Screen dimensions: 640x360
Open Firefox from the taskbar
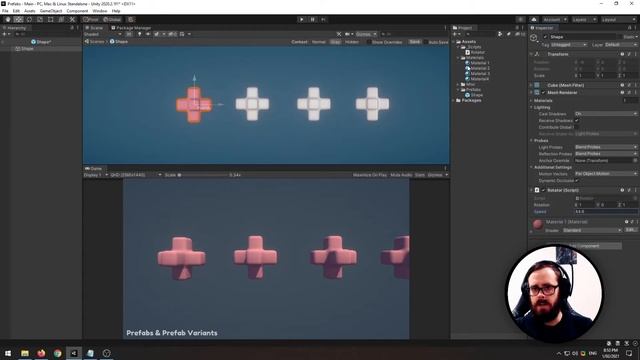41,353
